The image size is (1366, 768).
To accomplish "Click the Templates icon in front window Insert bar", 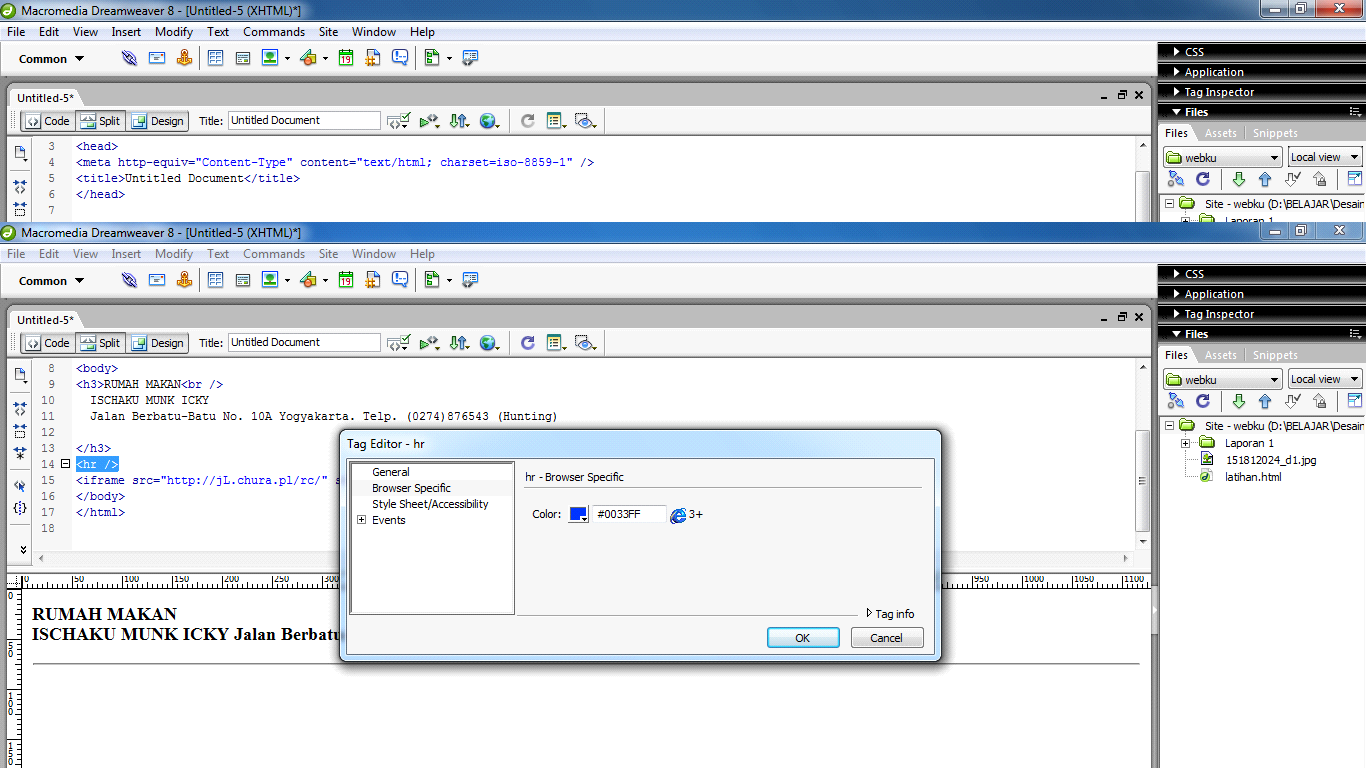I will [x=432, y=281].
